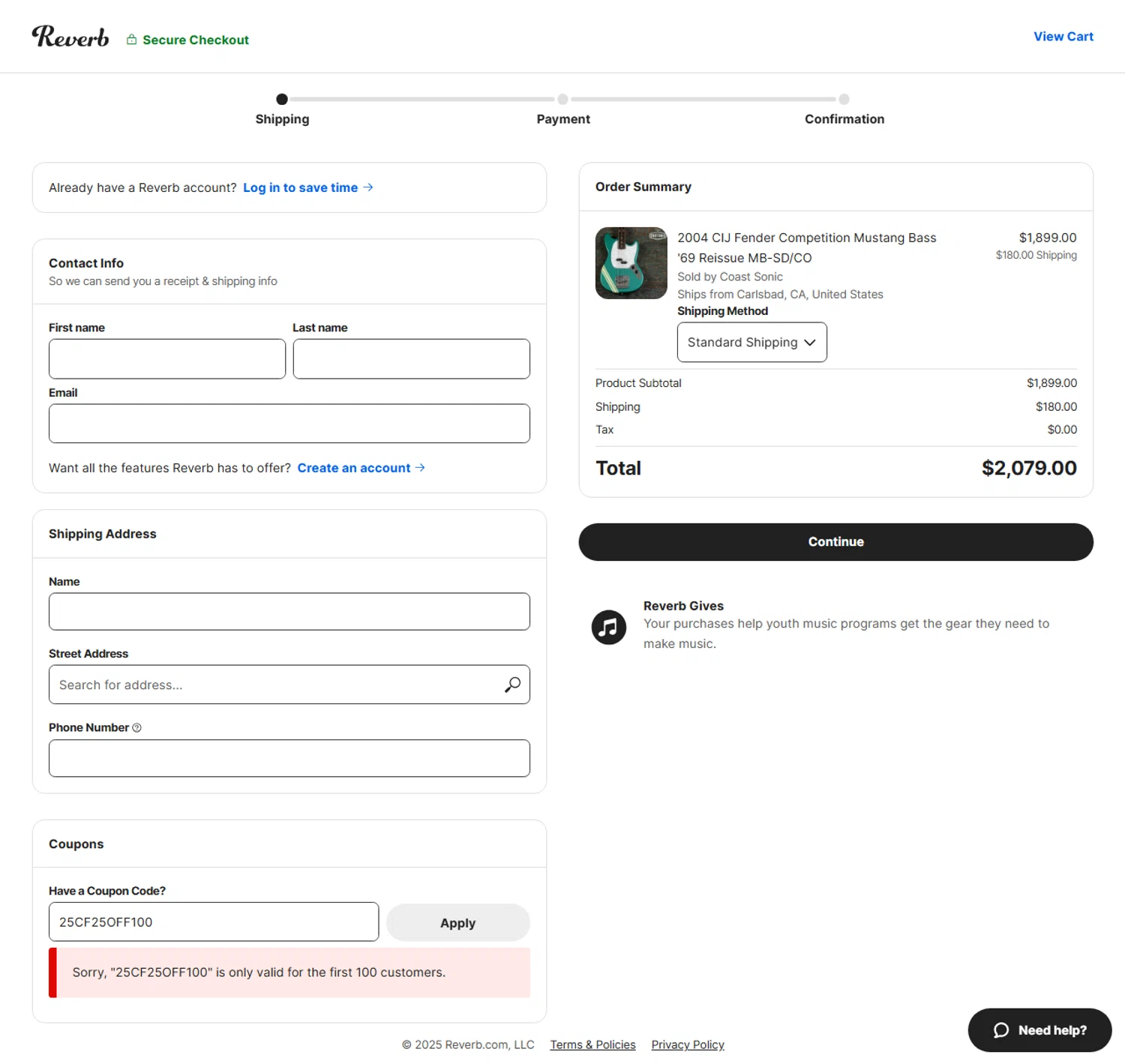
Task: Select the Confirmation step in progress bar
Action: tap(844, 100)
